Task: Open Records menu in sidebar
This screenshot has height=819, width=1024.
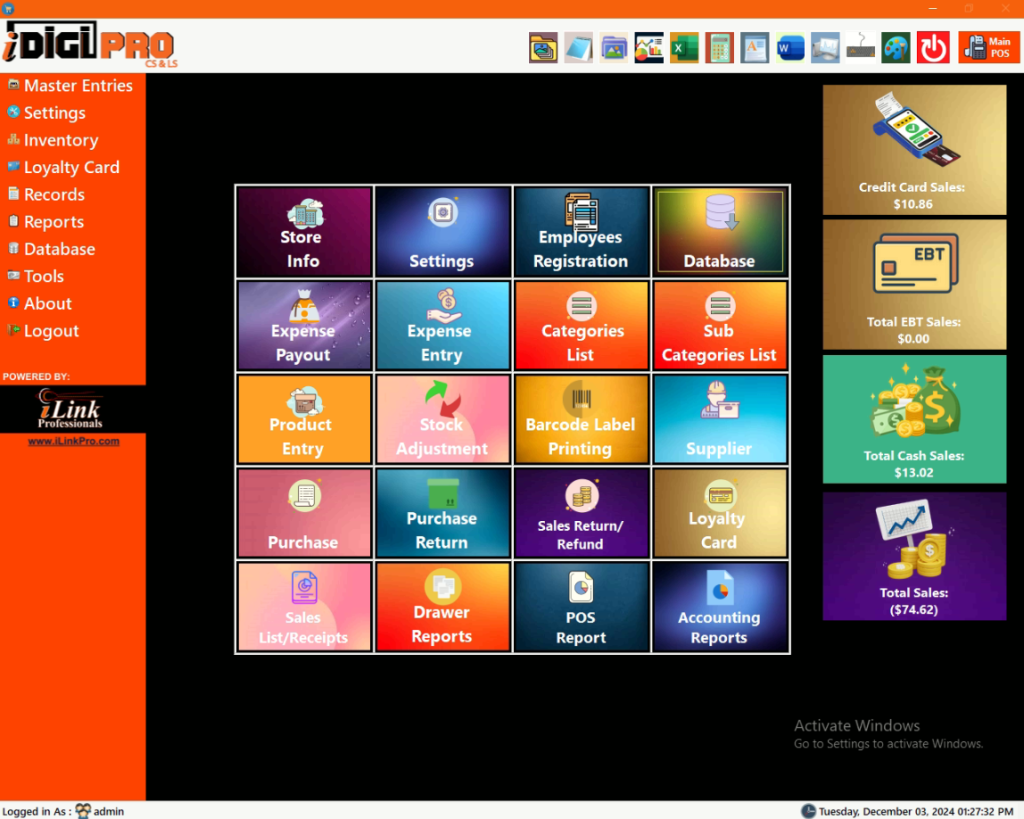Action: point(46,195)
